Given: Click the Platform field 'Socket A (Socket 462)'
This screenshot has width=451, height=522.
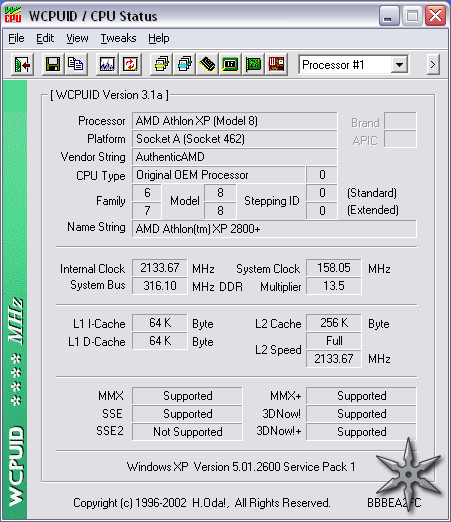Looking at the screenshot, I should click(x=234, y=139).
